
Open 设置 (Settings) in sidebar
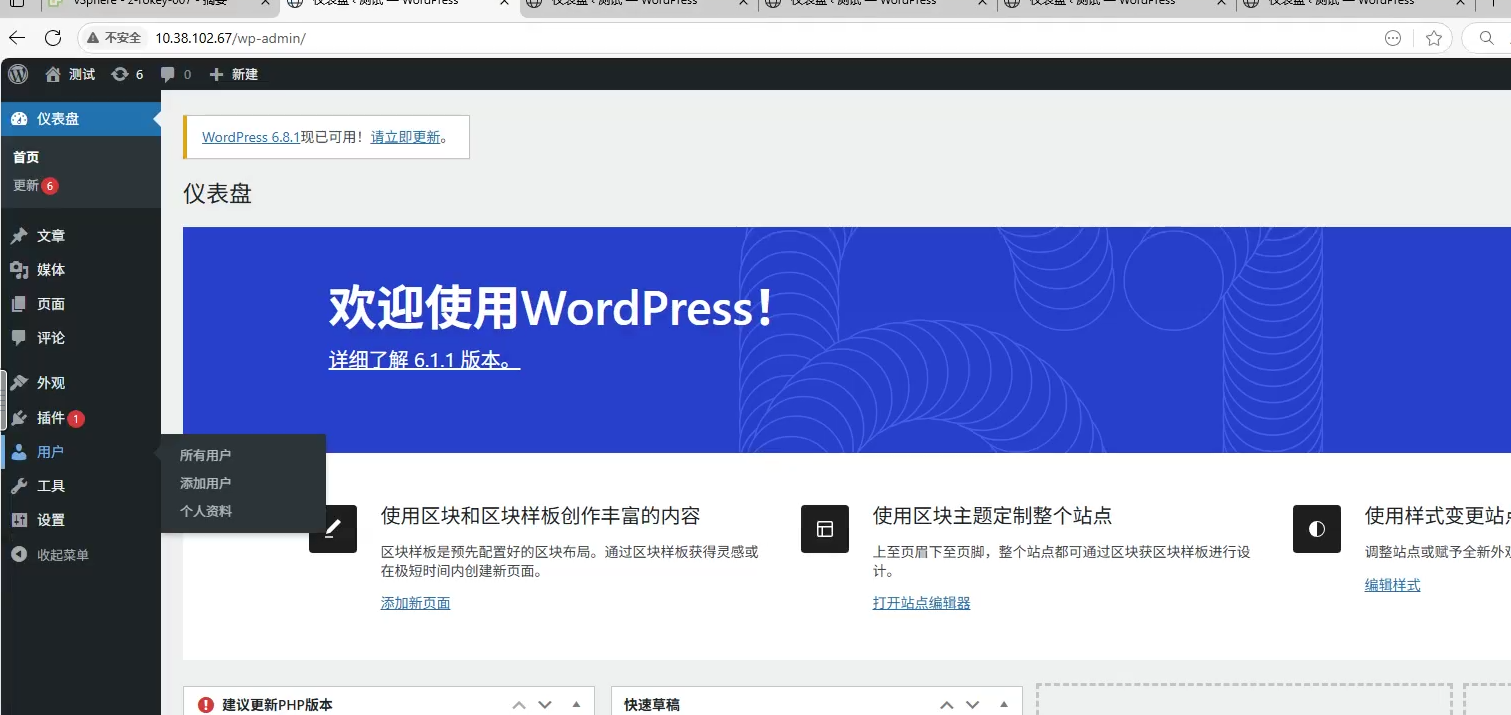pyautogui.click(x=80, y=520)
